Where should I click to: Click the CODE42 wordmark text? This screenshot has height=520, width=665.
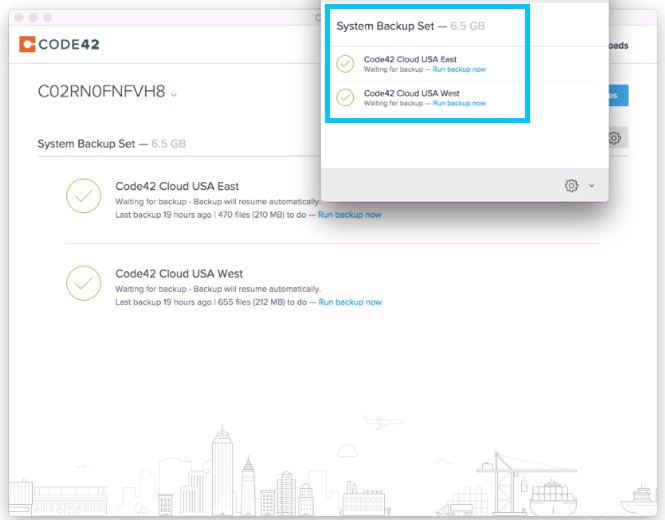coord(69,45)
